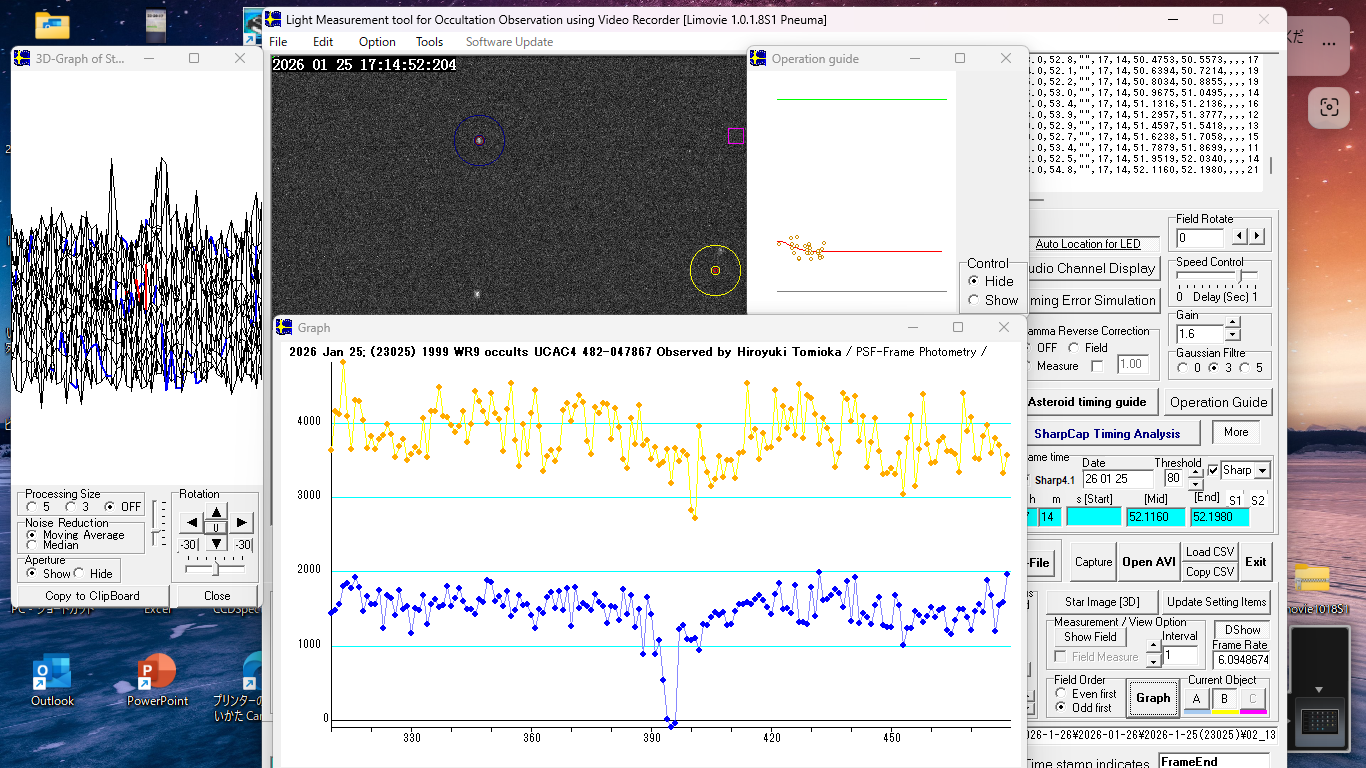Click the SharpCap Timing Analysis button
1366x768 pixels.
(1107, 434)
